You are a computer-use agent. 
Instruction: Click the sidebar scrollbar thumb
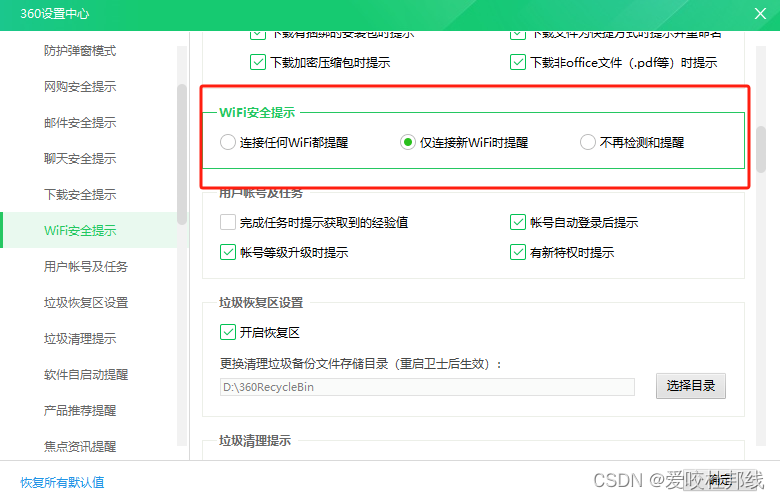[x=182, y=154]
